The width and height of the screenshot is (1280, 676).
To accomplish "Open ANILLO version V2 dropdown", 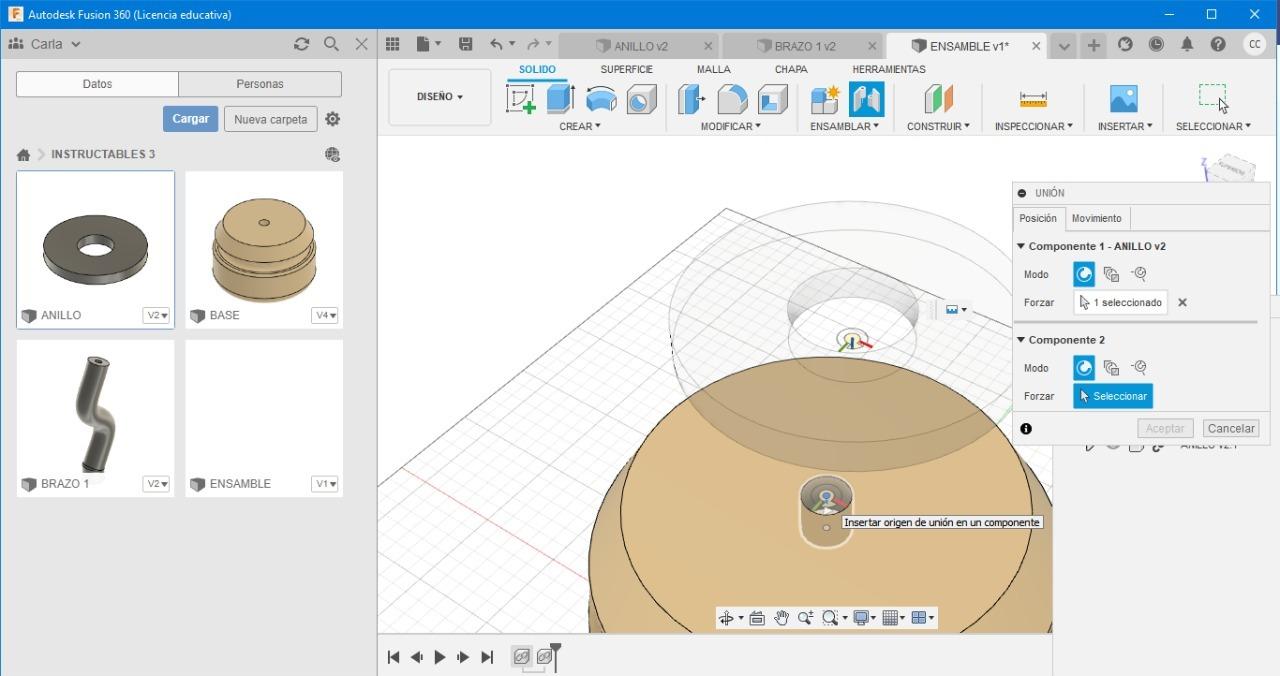I will [157, 315].
